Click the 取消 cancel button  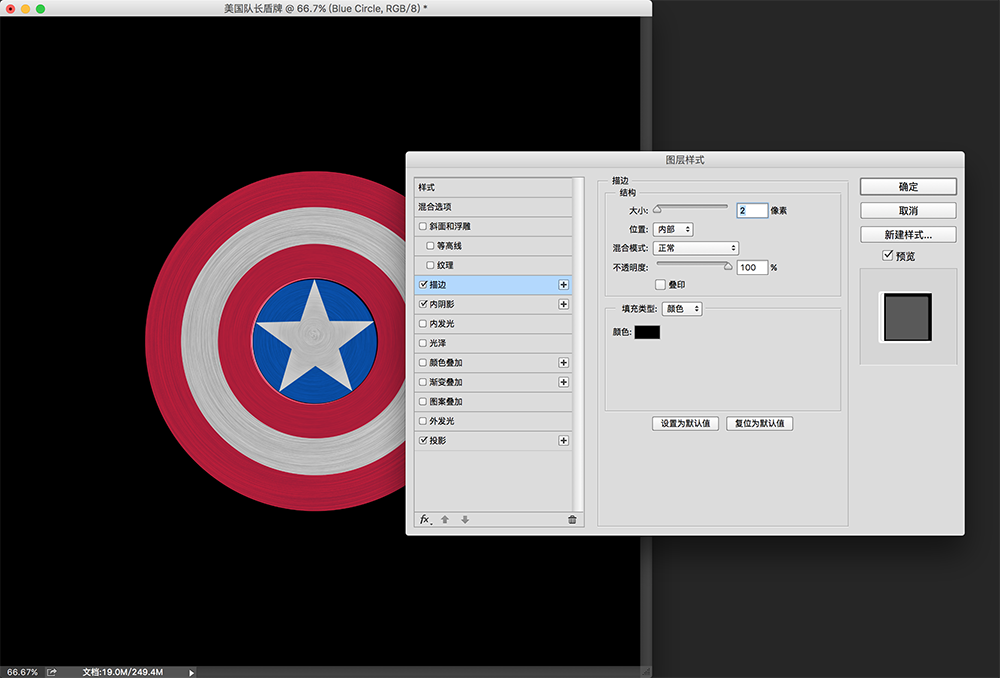point(908,210)
